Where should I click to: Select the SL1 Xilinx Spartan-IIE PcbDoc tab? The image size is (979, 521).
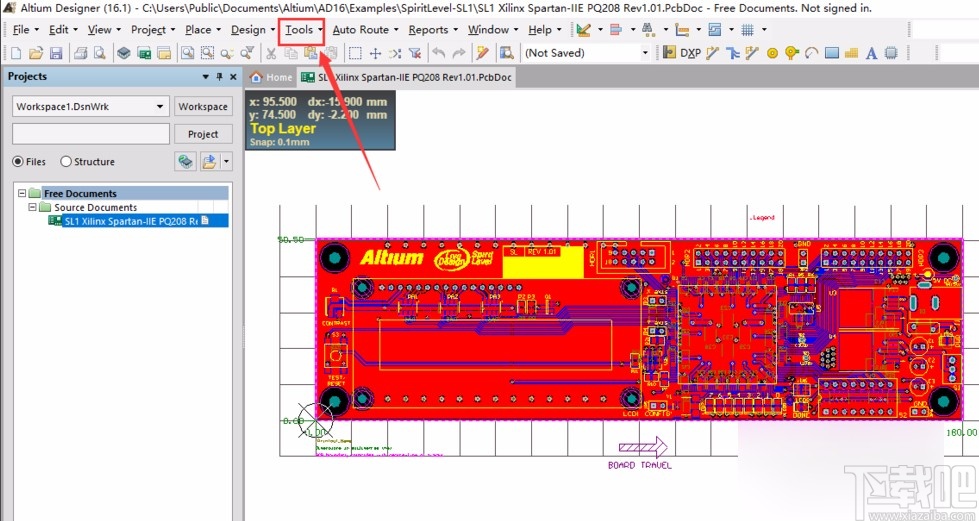click(406, 77)
